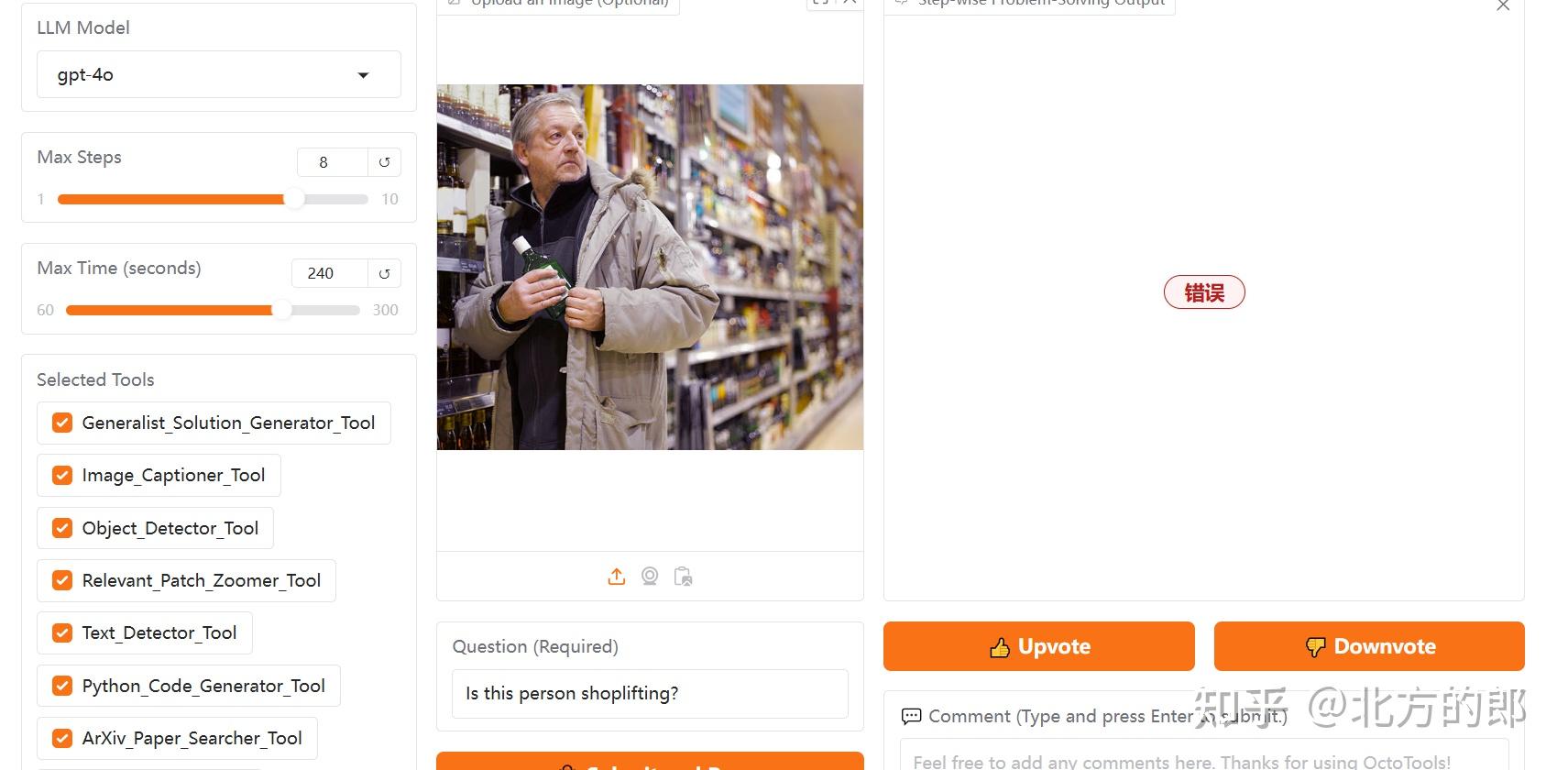Image resolution: width=1568 pixels, height=770 pixels.
Task: Toggle the ArXiv_Paper_Searcher_Tool checkbox
Action: [x=62, y=738]
